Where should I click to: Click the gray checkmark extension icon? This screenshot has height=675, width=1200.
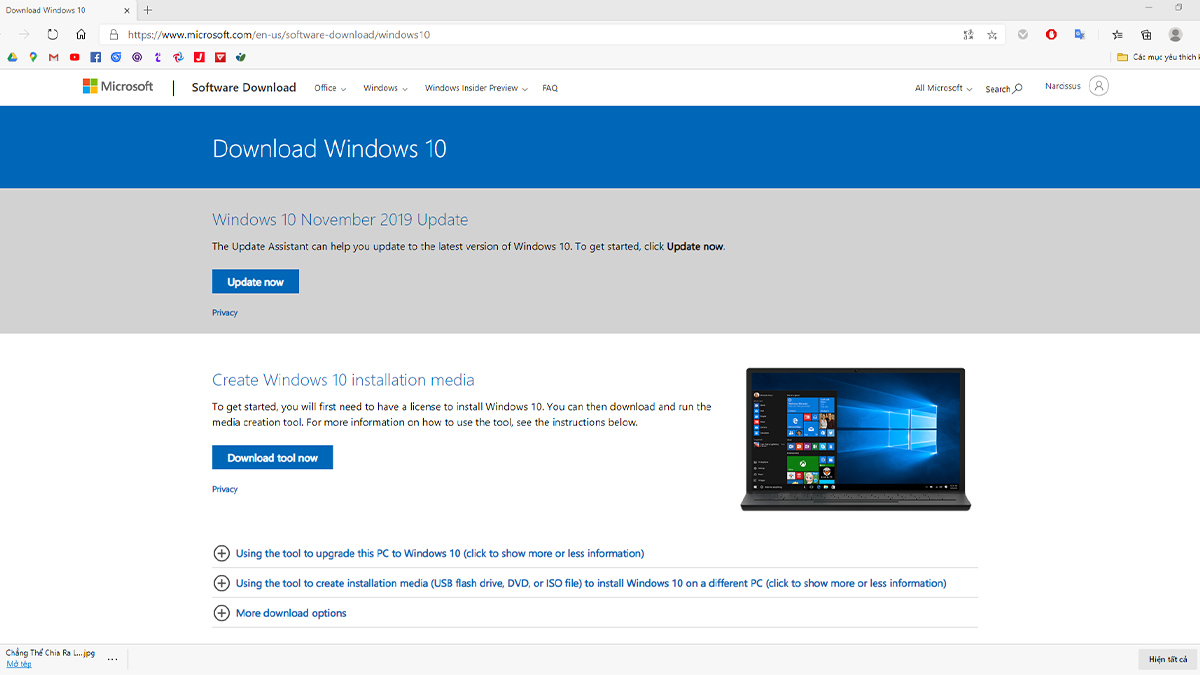(1023, 34)
